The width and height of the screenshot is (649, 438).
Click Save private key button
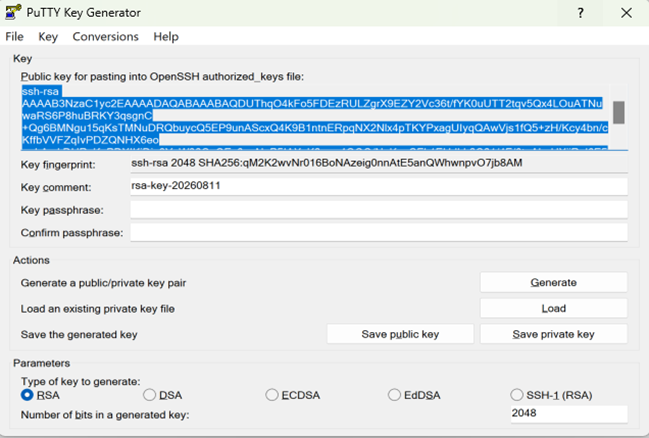(553, 334)
